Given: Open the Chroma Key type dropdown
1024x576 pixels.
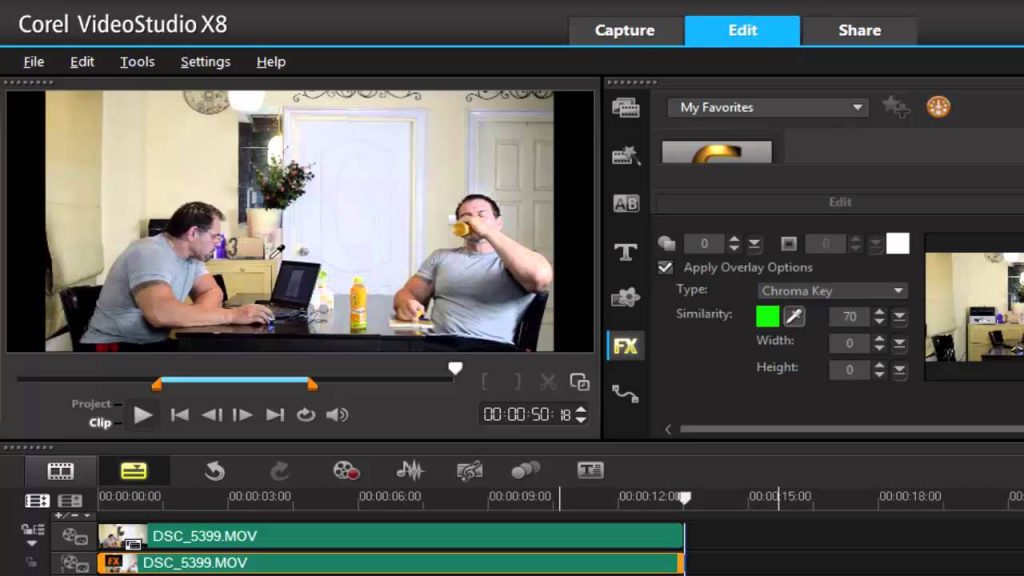Looking at the screenshot, I should click(832, 290).
